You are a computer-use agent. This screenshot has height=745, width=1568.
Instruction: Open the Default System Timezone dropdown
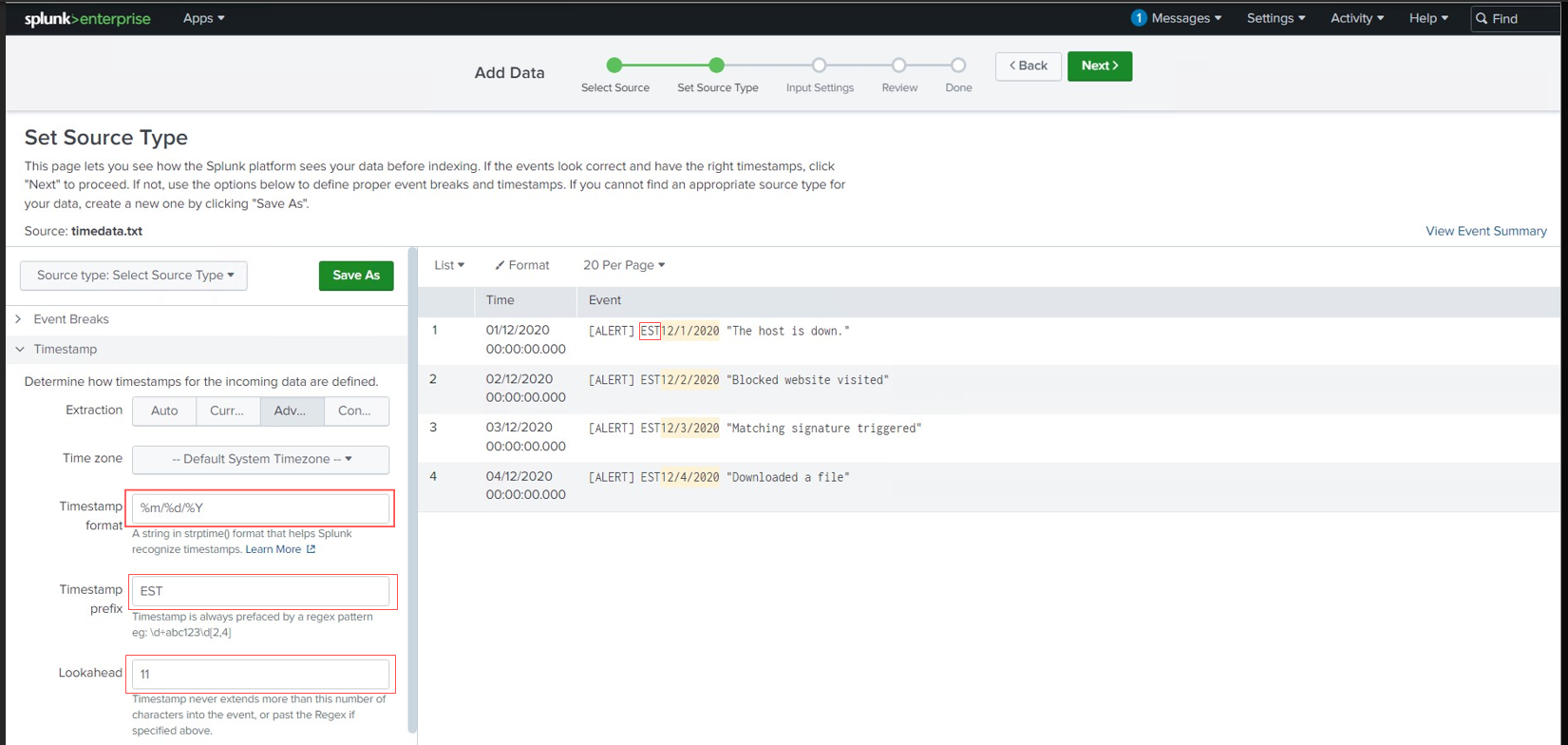click(x=260, y=459)
